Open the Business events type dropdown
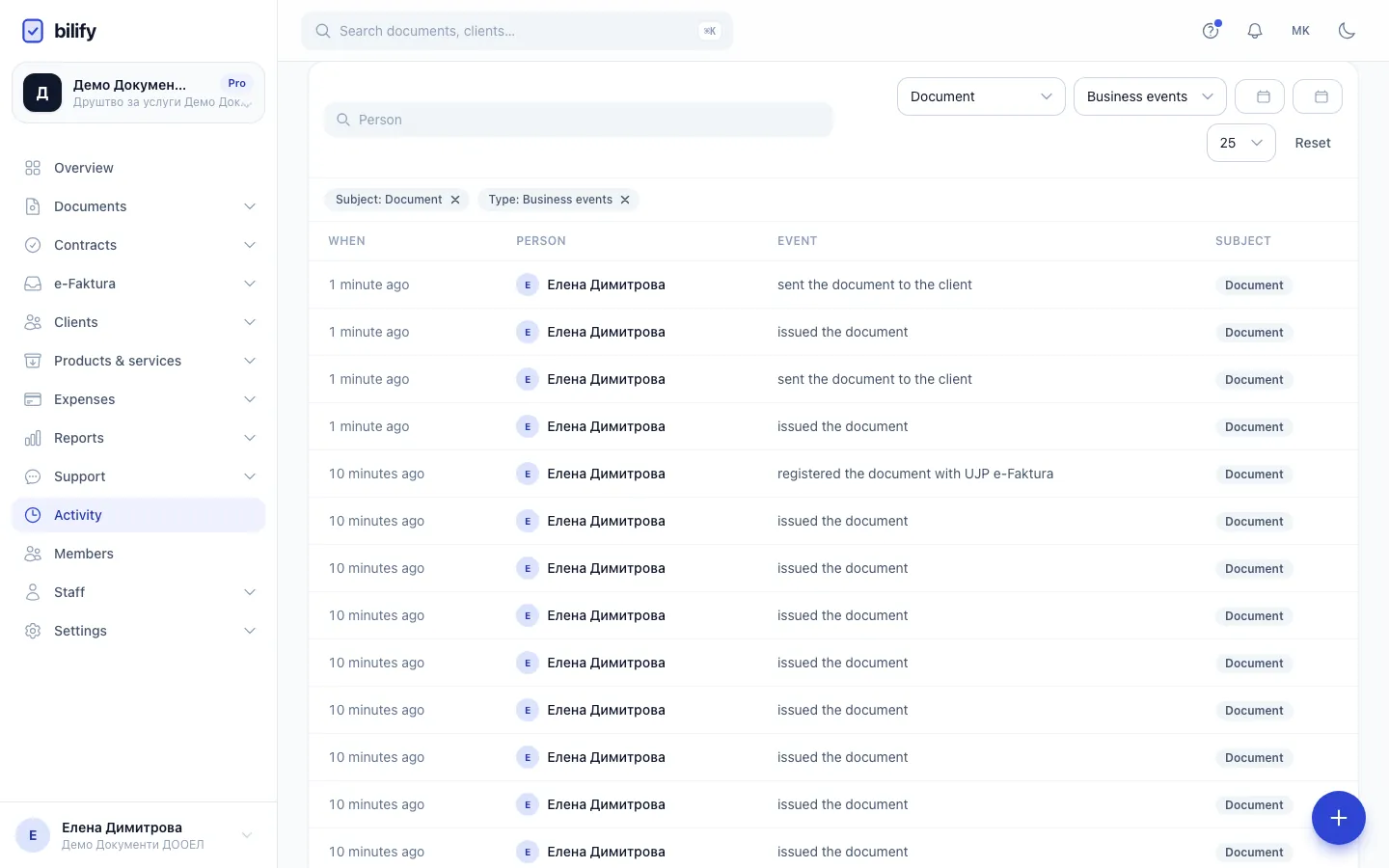This screenshot has height=868, width=1389. (x=1150, y=96)
